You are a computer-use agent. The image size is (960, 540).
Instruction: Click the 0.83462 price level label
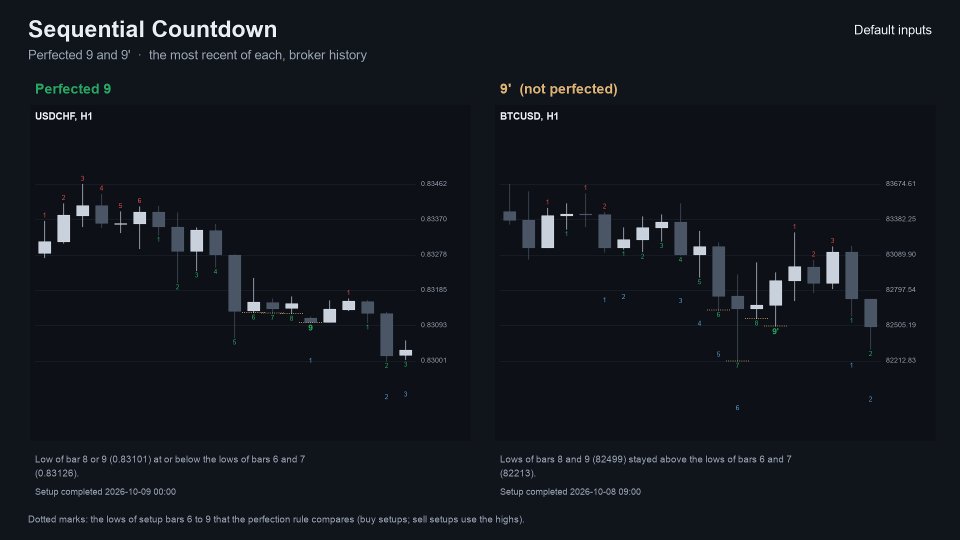point(433,184)
